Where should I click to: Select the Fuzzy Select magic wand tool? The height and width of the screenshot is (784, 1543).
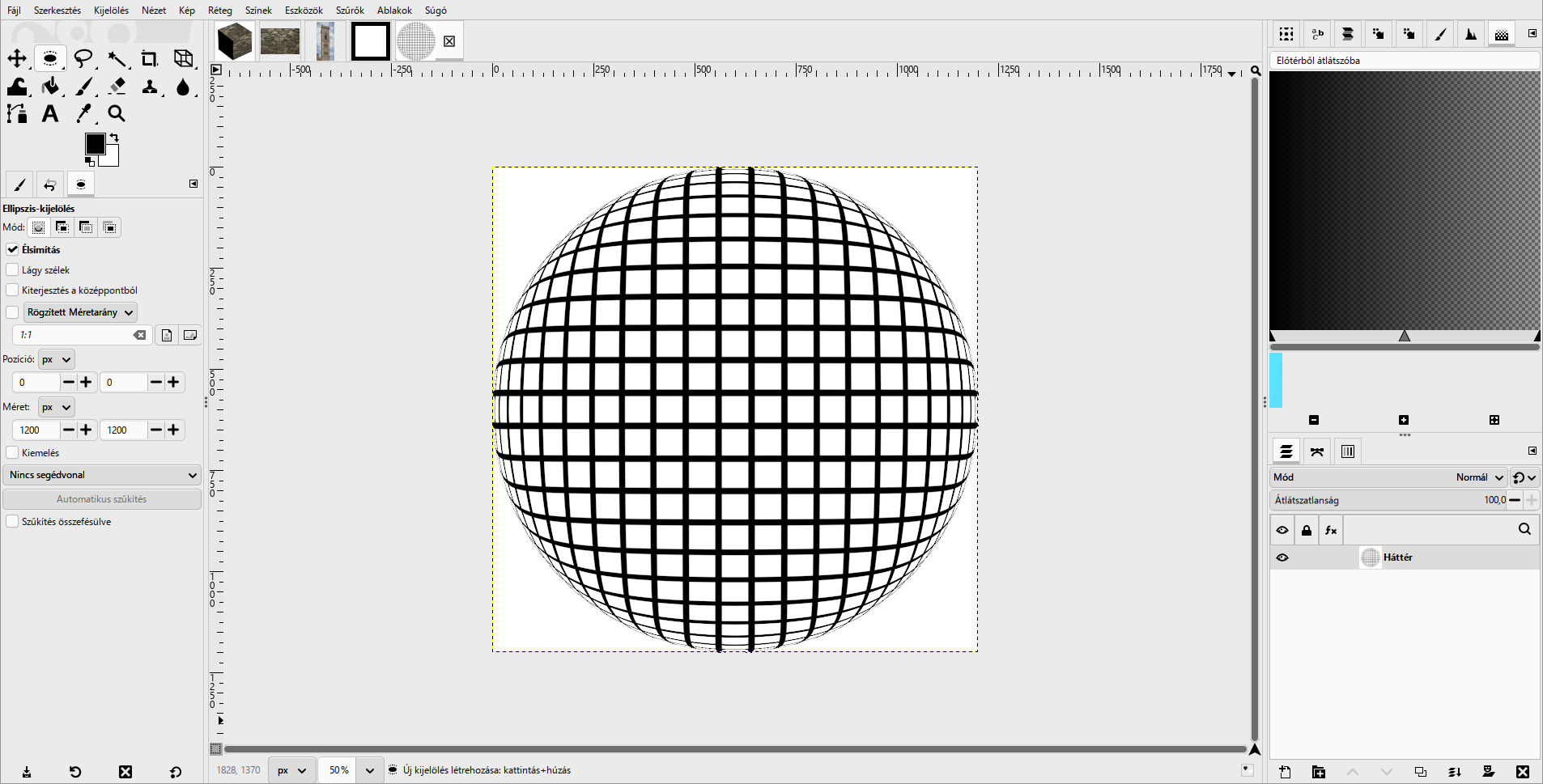click(117, 58)
